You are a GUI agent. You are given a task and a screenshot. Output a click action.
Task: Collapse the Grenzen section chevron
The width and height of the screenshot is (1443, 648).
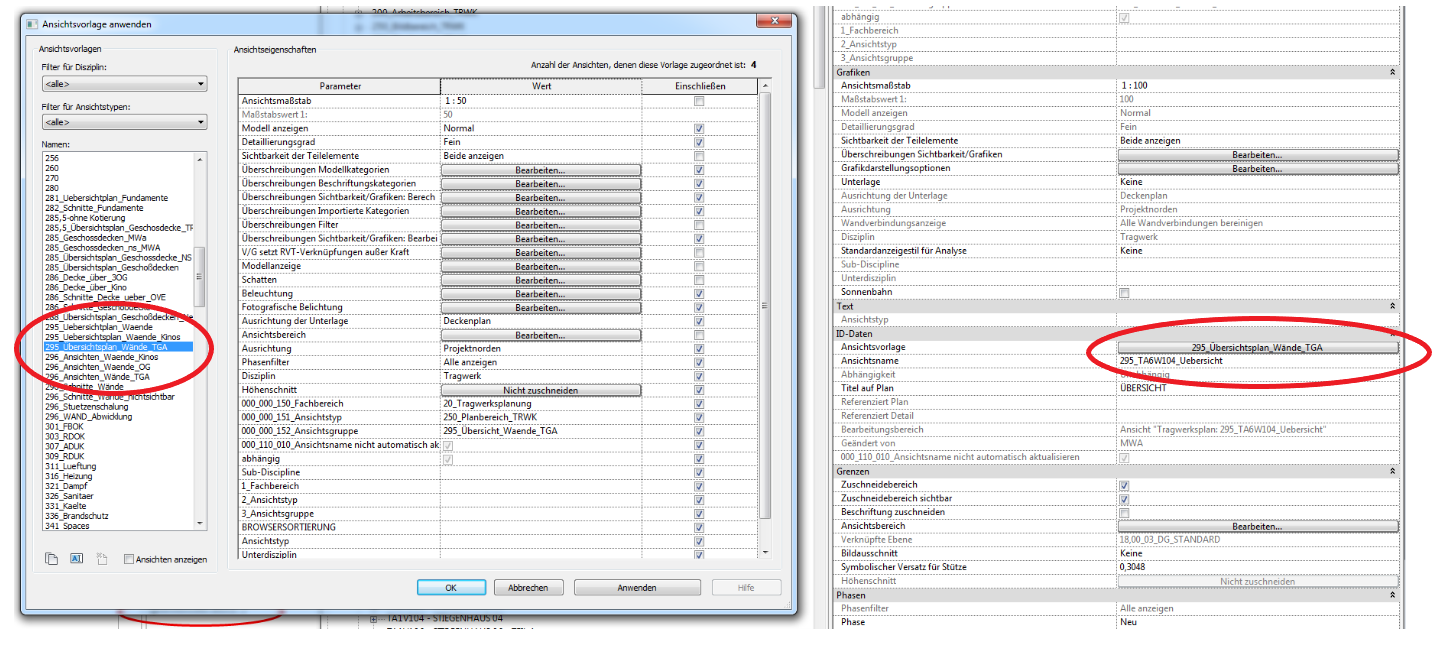pyautogui.click(x=1392, y=471)
